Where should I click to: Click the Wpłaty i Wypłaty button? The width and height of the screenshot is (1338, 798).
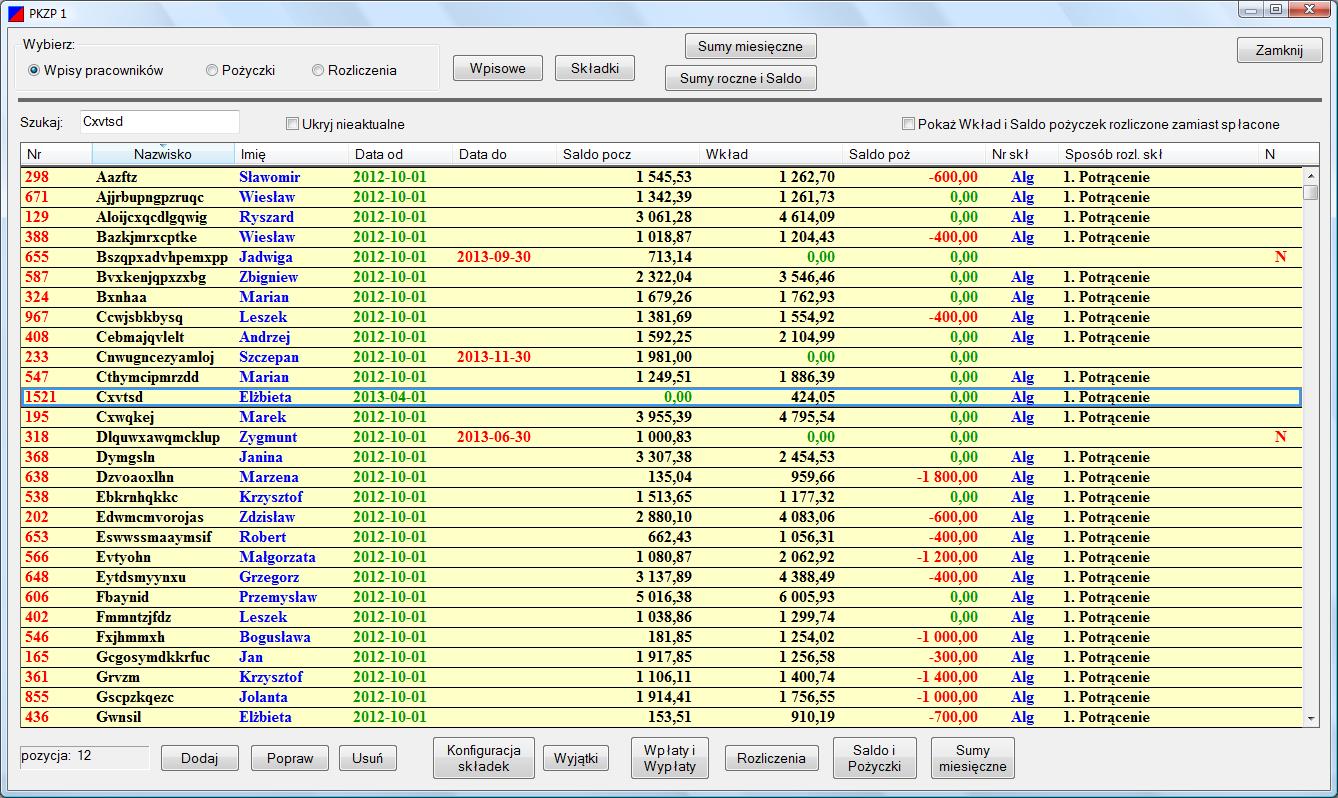click(x=670, y=758)
